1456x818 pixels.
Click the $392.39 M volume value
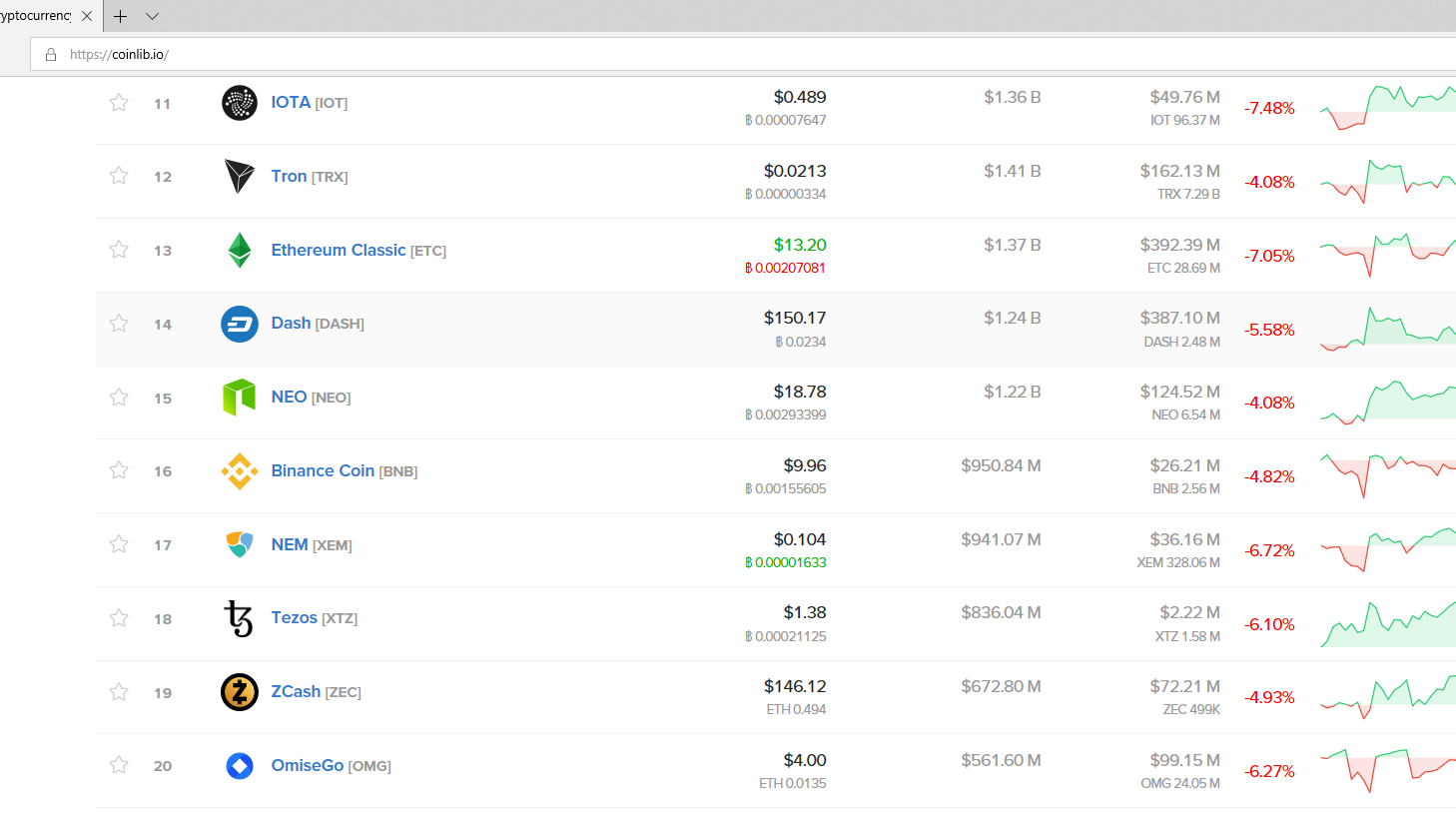tap(1180, 245)
